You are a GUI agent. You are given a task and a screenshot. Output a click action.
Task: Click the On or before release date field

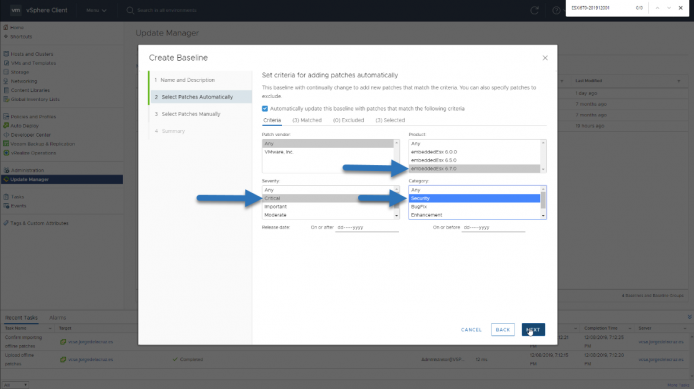click(x=493, y=227)
